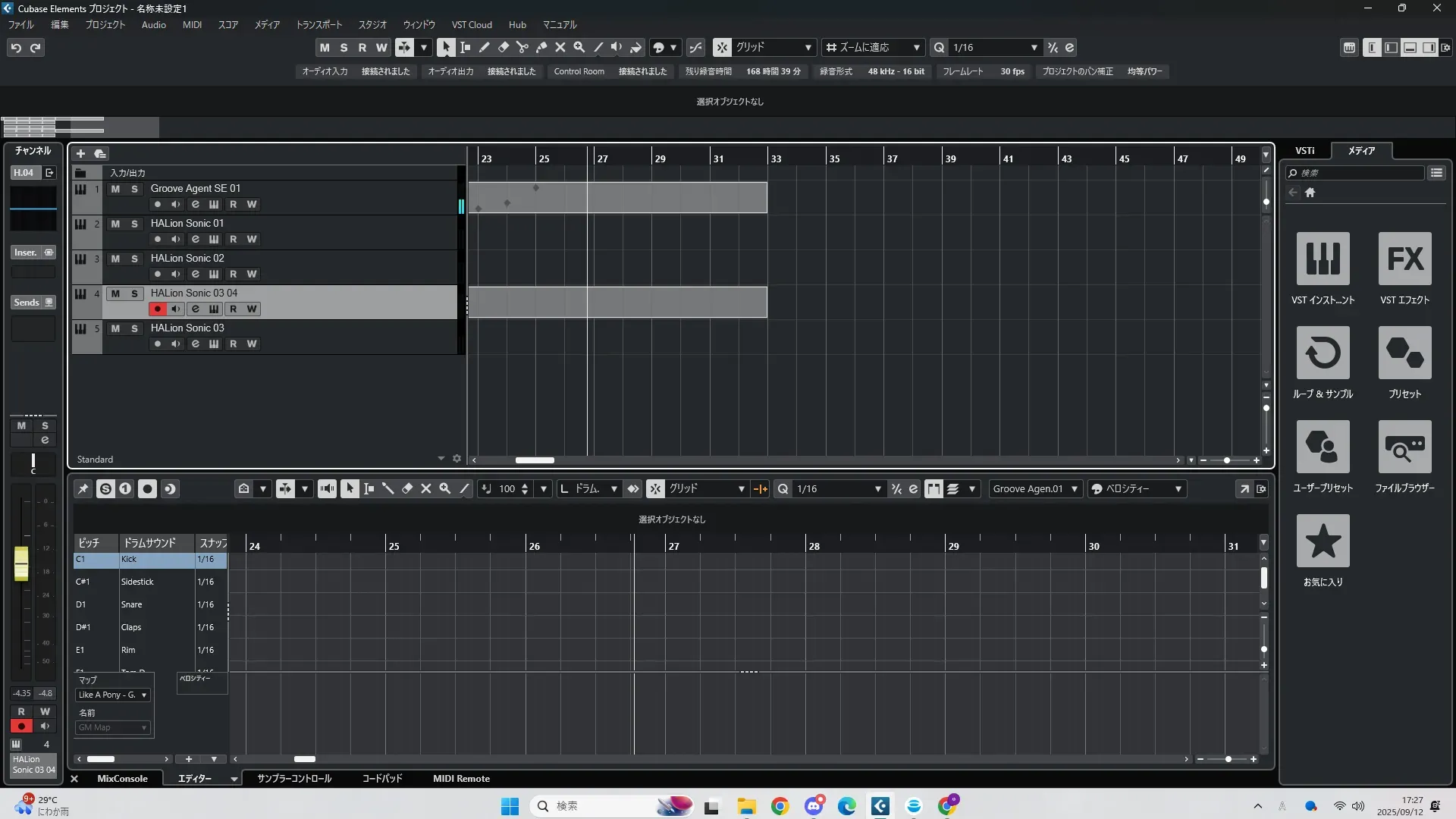Click the Add Track plus button

click(x=80, y=153)
